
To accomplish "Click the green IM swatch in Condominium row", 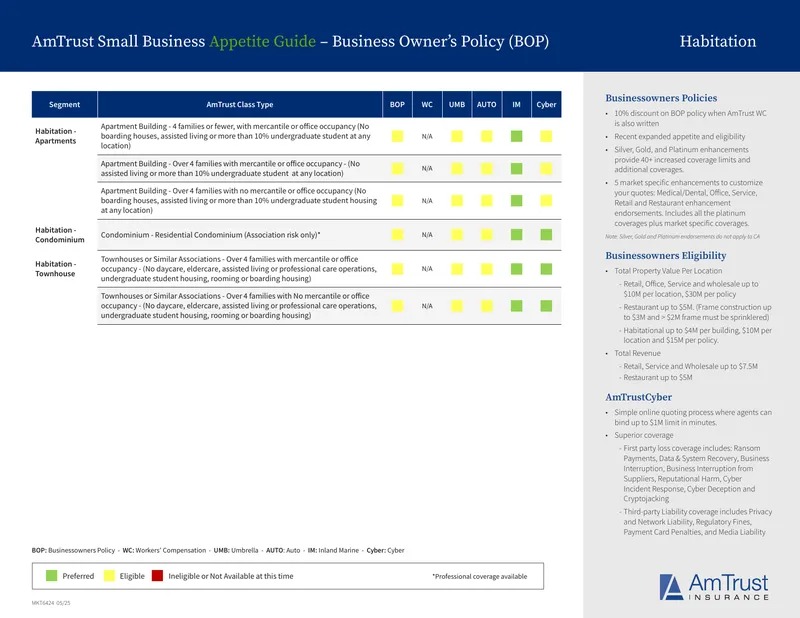I will 516,235.
